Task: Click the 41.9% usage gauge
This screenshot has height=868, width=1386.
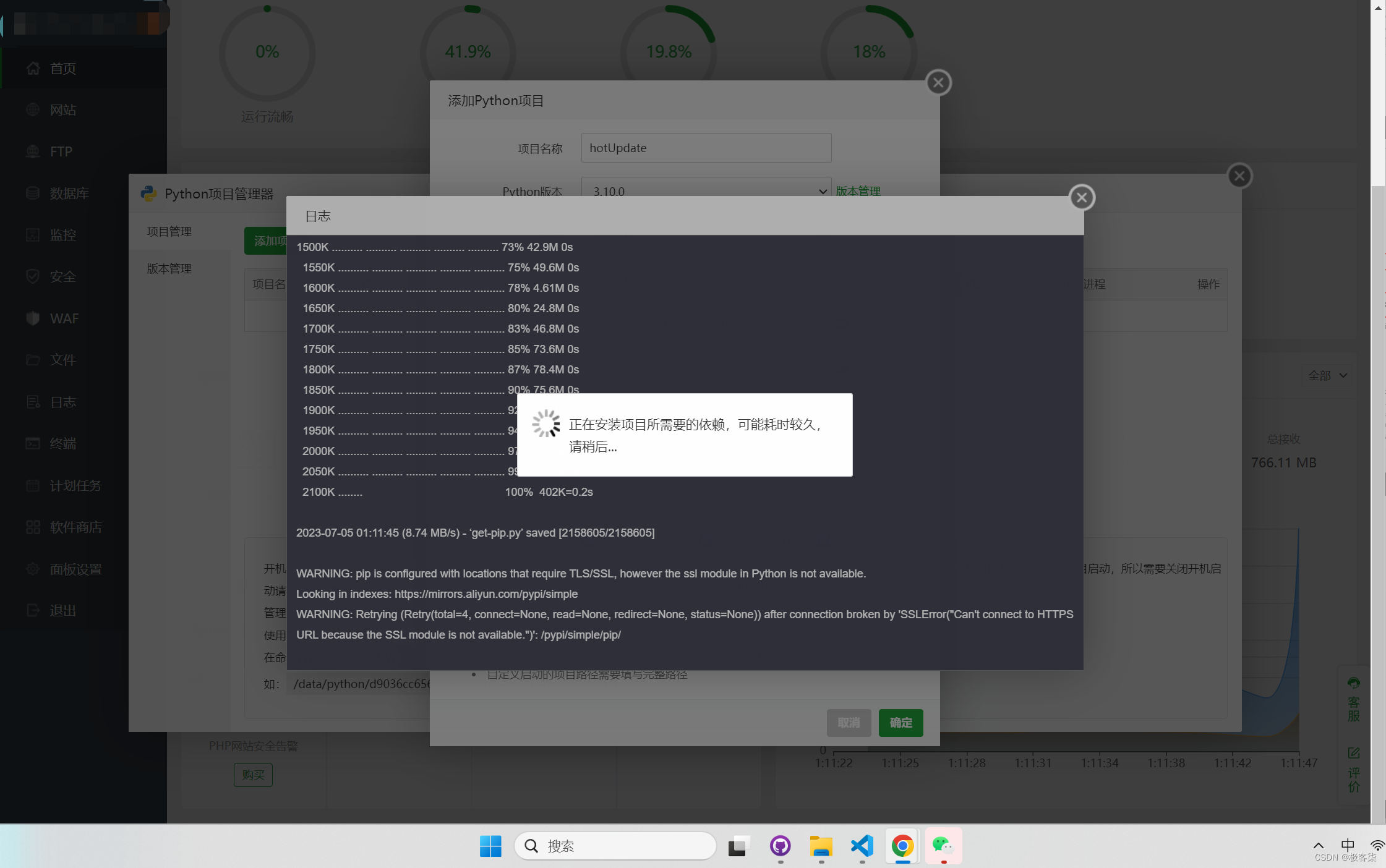Action: point(468,53)
